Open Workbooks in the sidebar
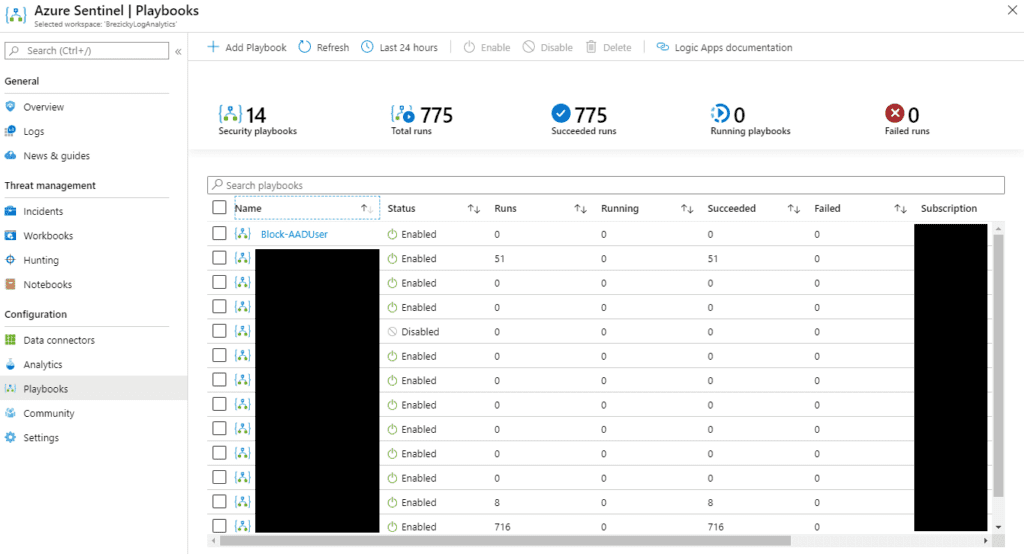1024x554 pixels. 48,235
